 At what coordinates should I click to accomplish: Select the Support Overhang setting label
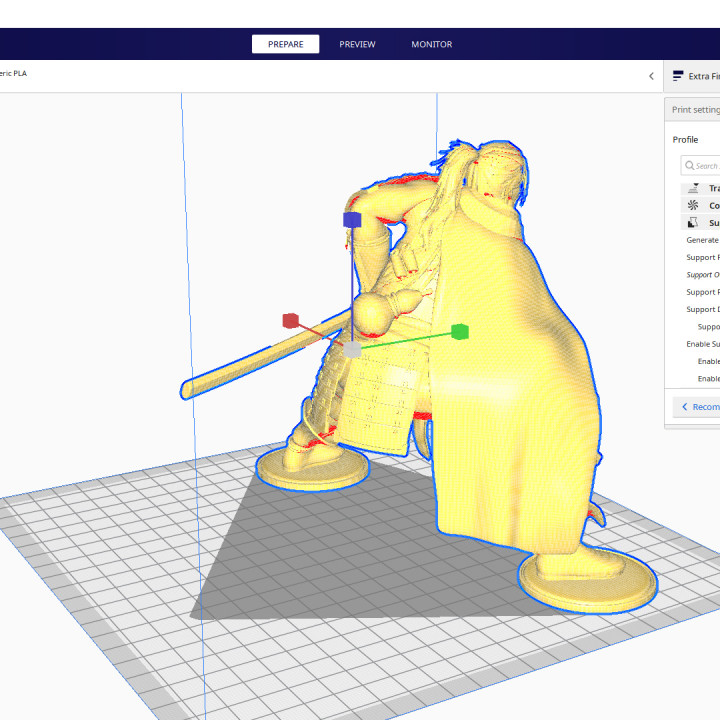click(702, 275)
